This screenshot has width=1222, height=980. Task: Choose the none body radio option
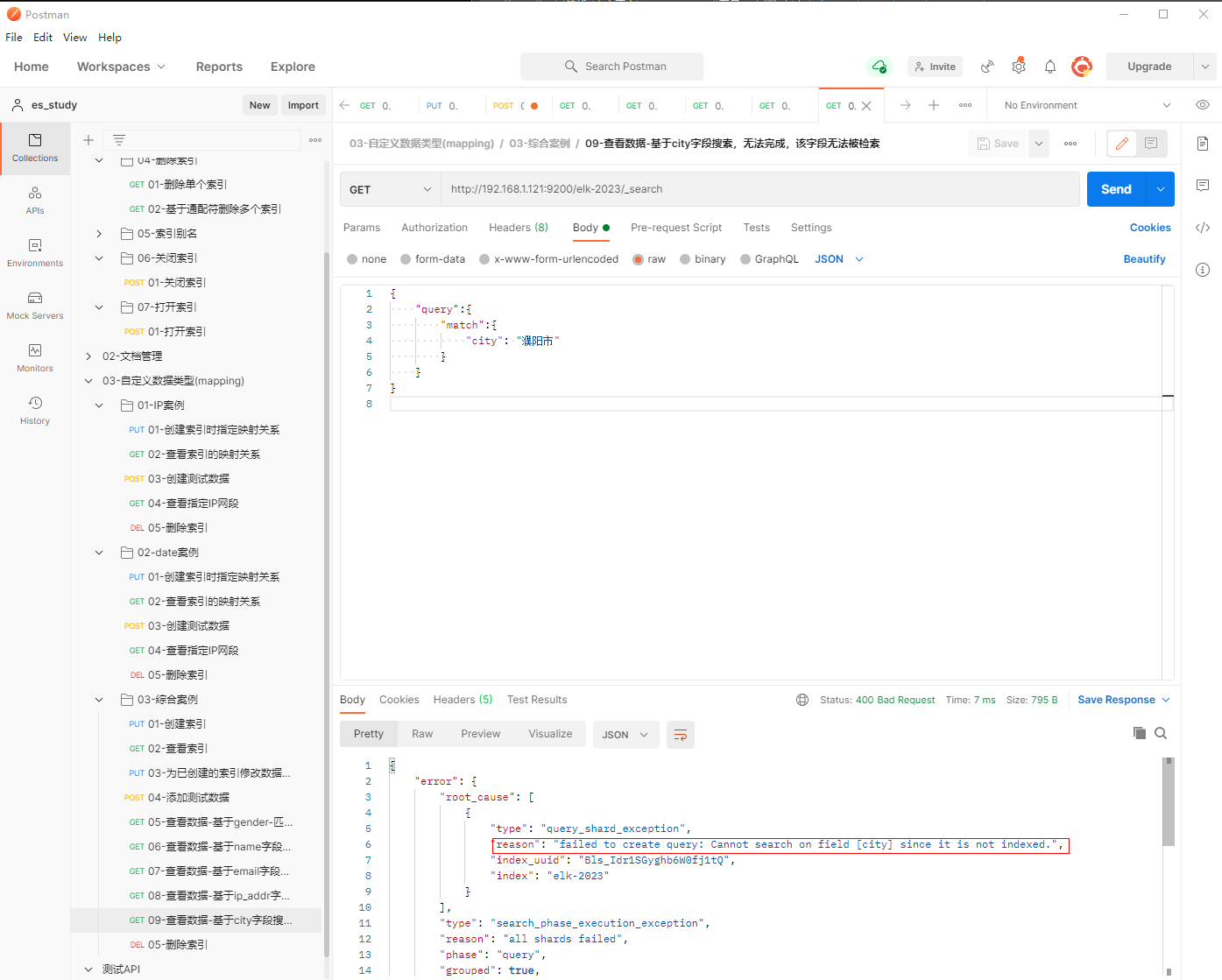coord(352,259)
